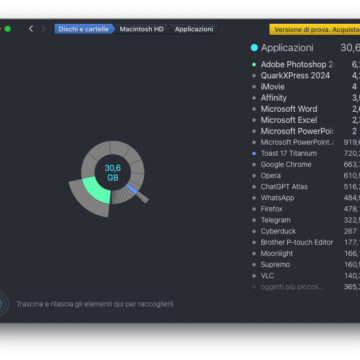Screen dimensions: 360x360
Task: Click the blue dot beside Toast 17 Titanium
Action: 254,153
